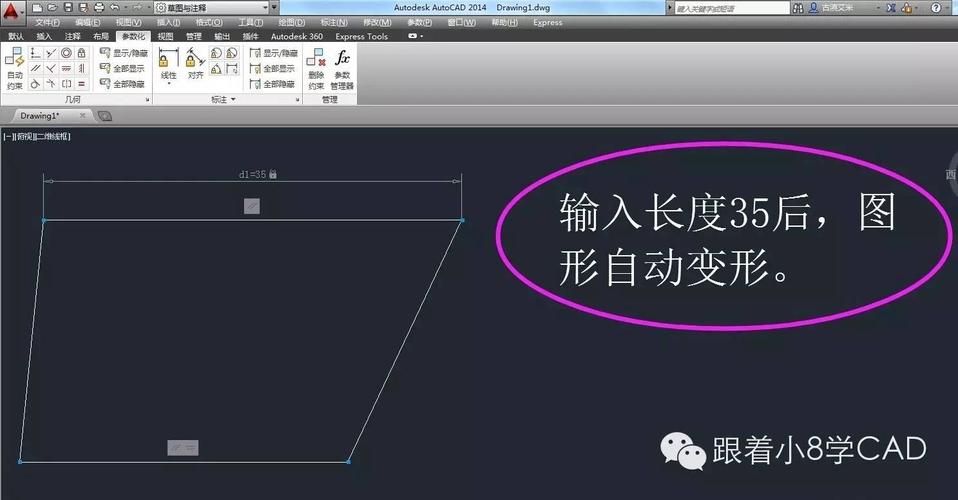This screenshot has width=958, height=500.
Task: Open the 格式(O) menu
Action: coord(209,23)
